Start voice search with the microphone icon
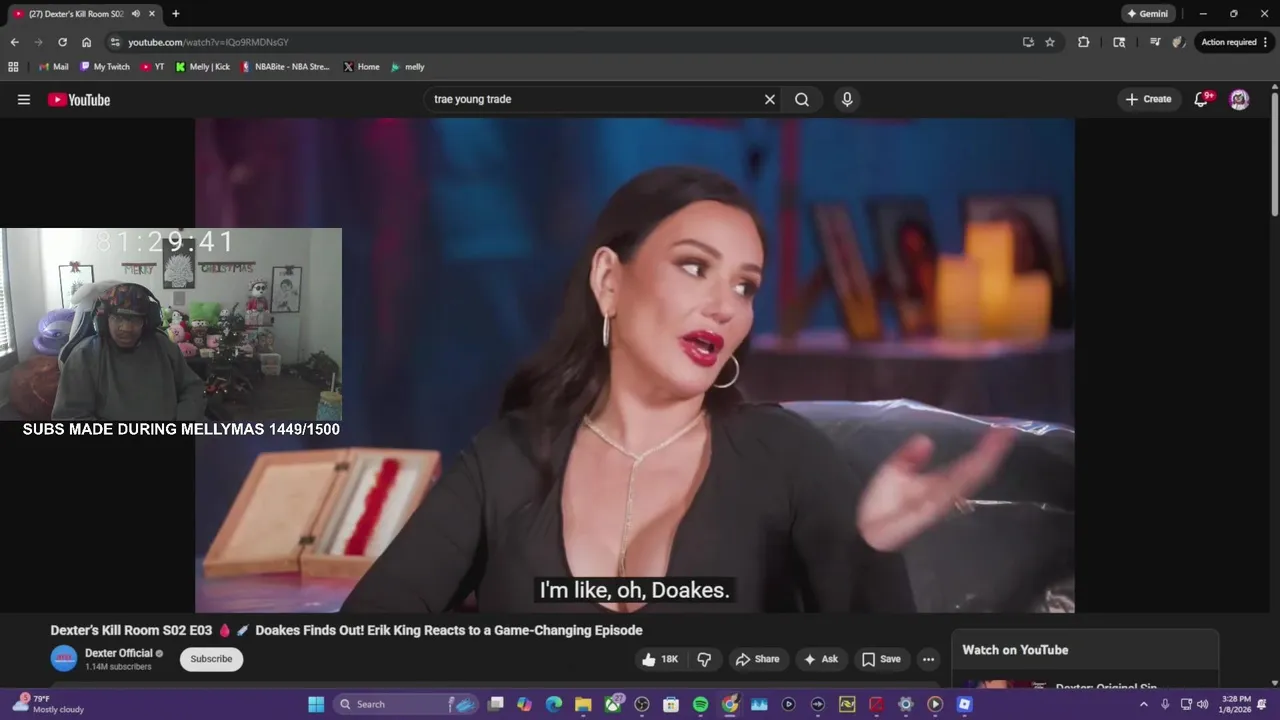 [847, 99]
